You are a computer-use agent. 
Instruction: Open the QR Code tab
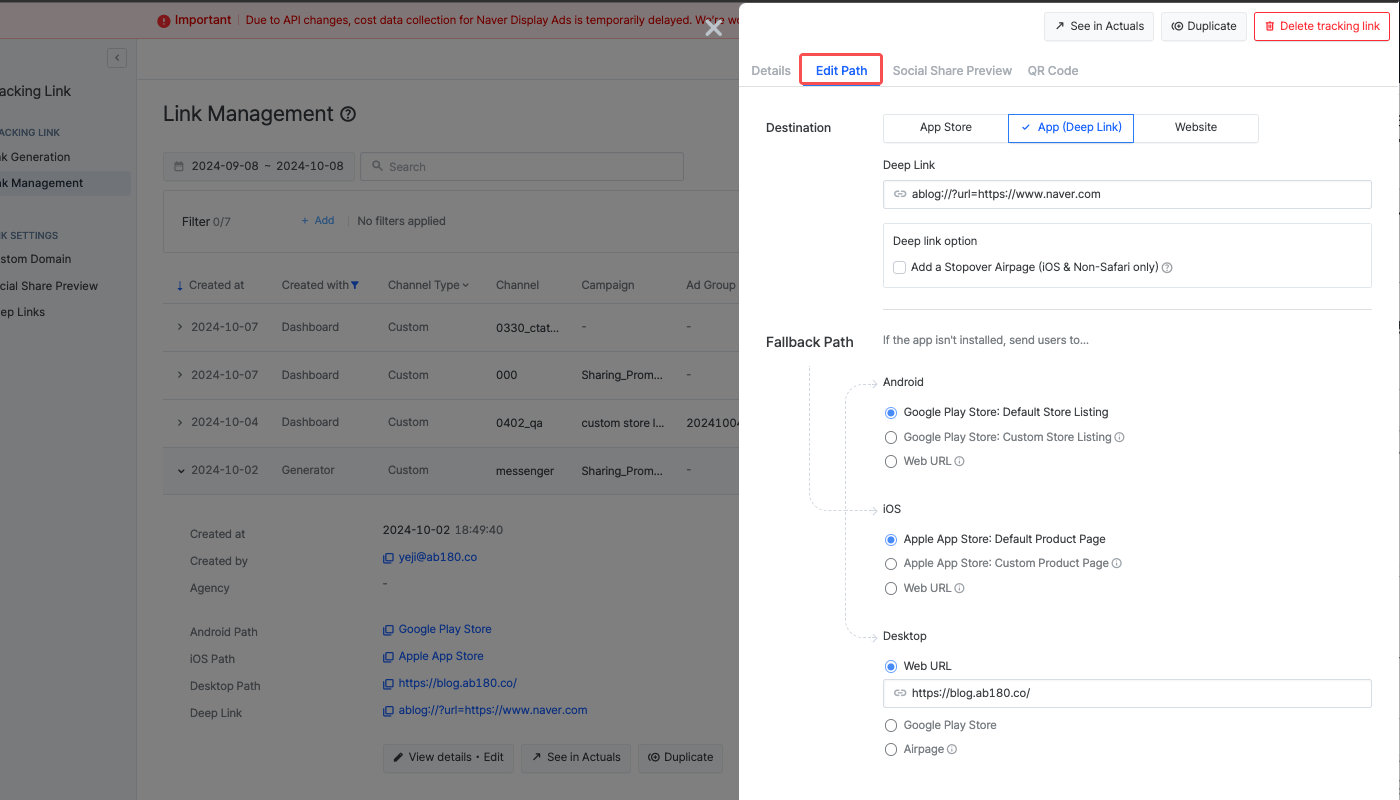coord(1053,71)
